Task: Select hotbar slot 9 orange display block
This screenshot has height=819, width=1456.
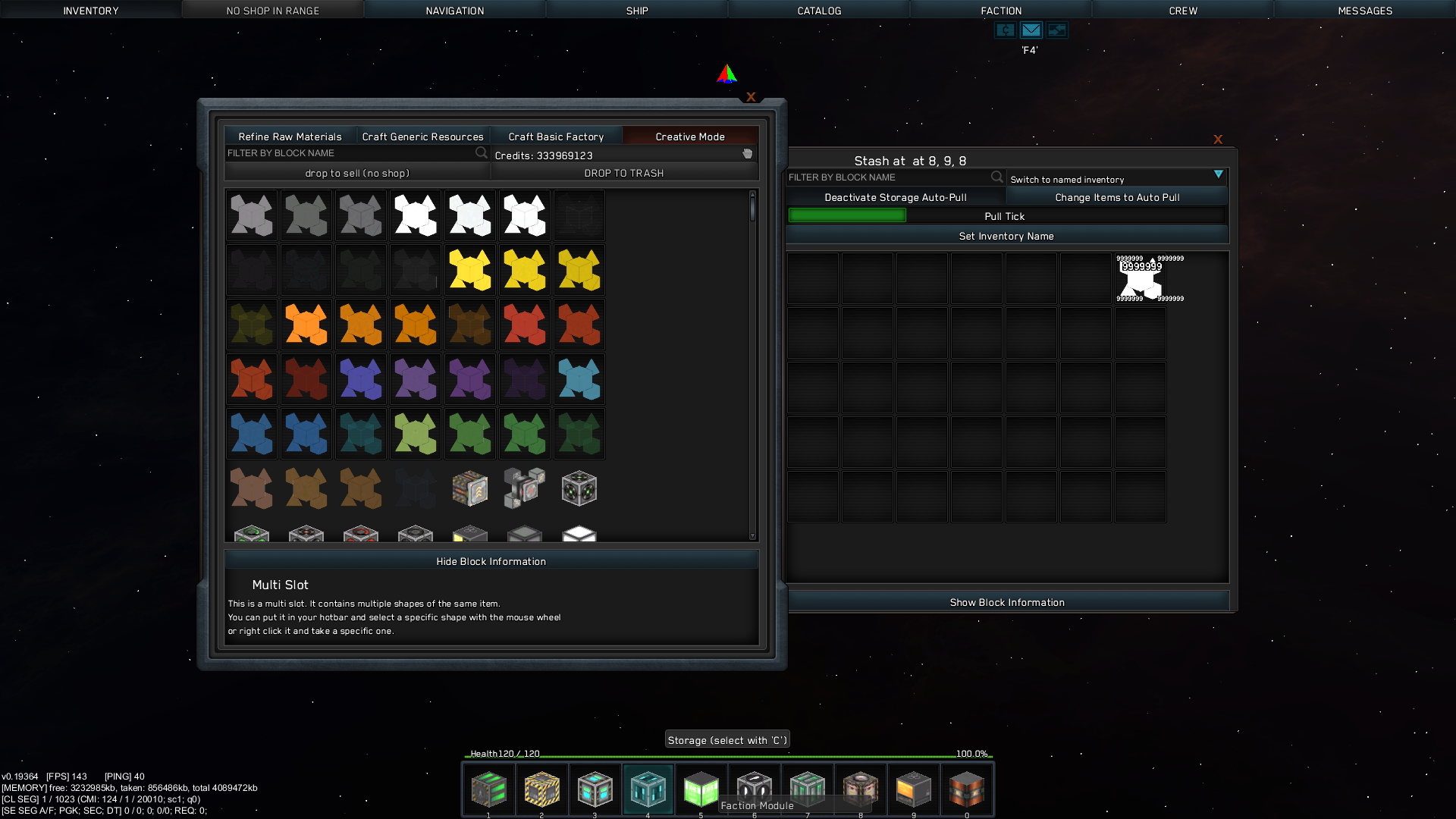Action: 913,790
